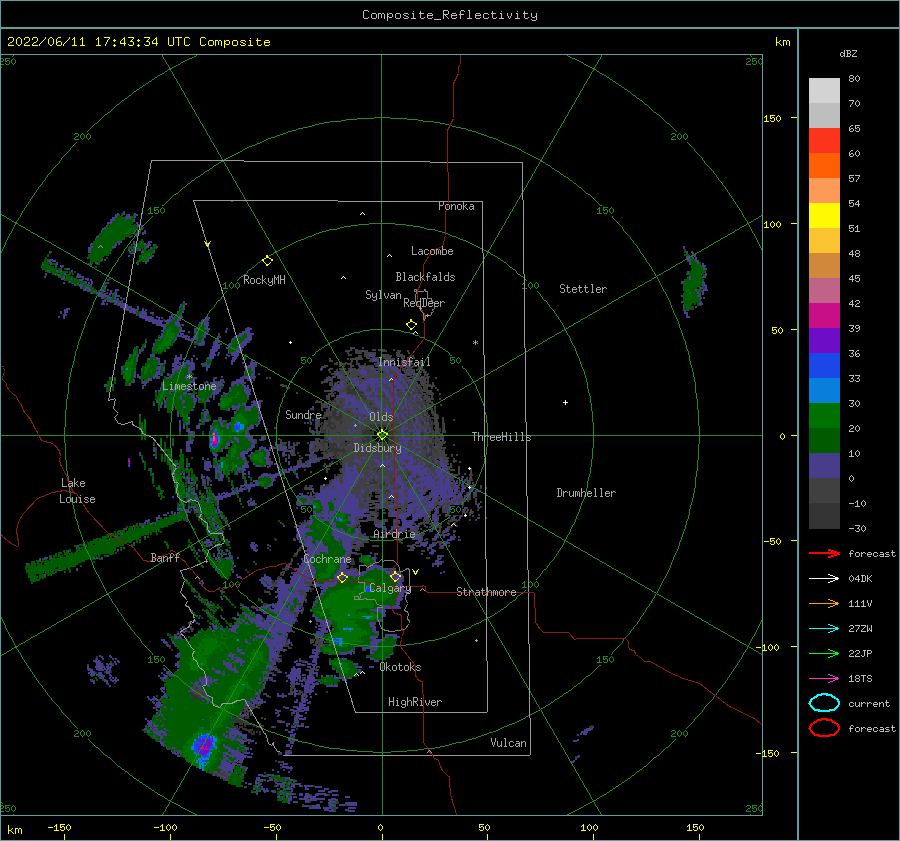This screenshot has height=841, width=900.
Task: Click the Vulcan label
Action: click(x=508, y=743)
